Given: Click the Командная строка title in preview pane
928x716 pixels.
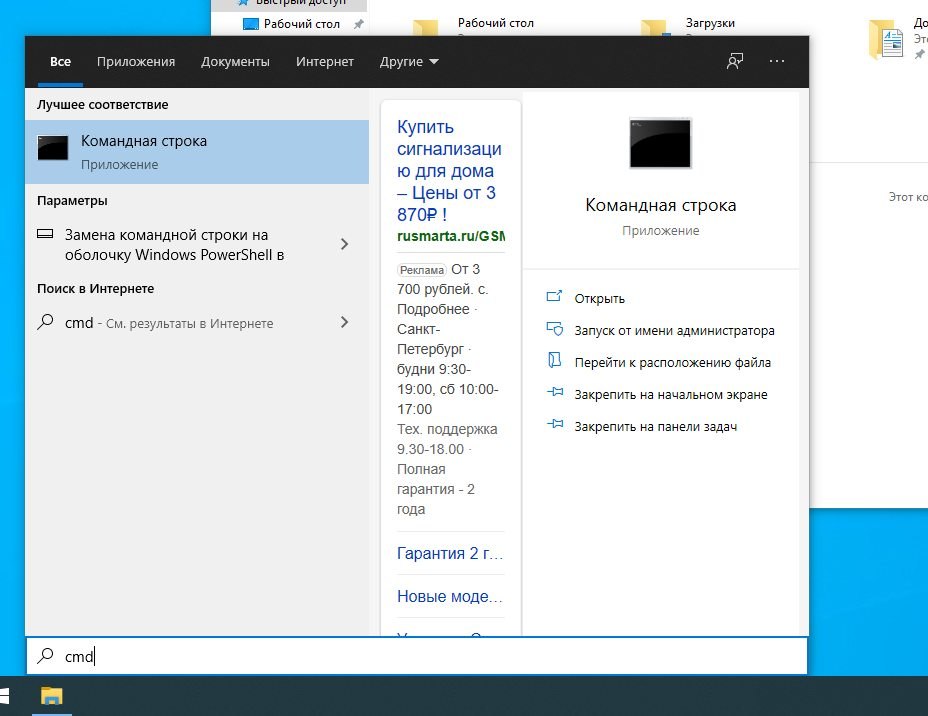Looking at the screenshot, I should pyautogui.click(x=660, y=205).
